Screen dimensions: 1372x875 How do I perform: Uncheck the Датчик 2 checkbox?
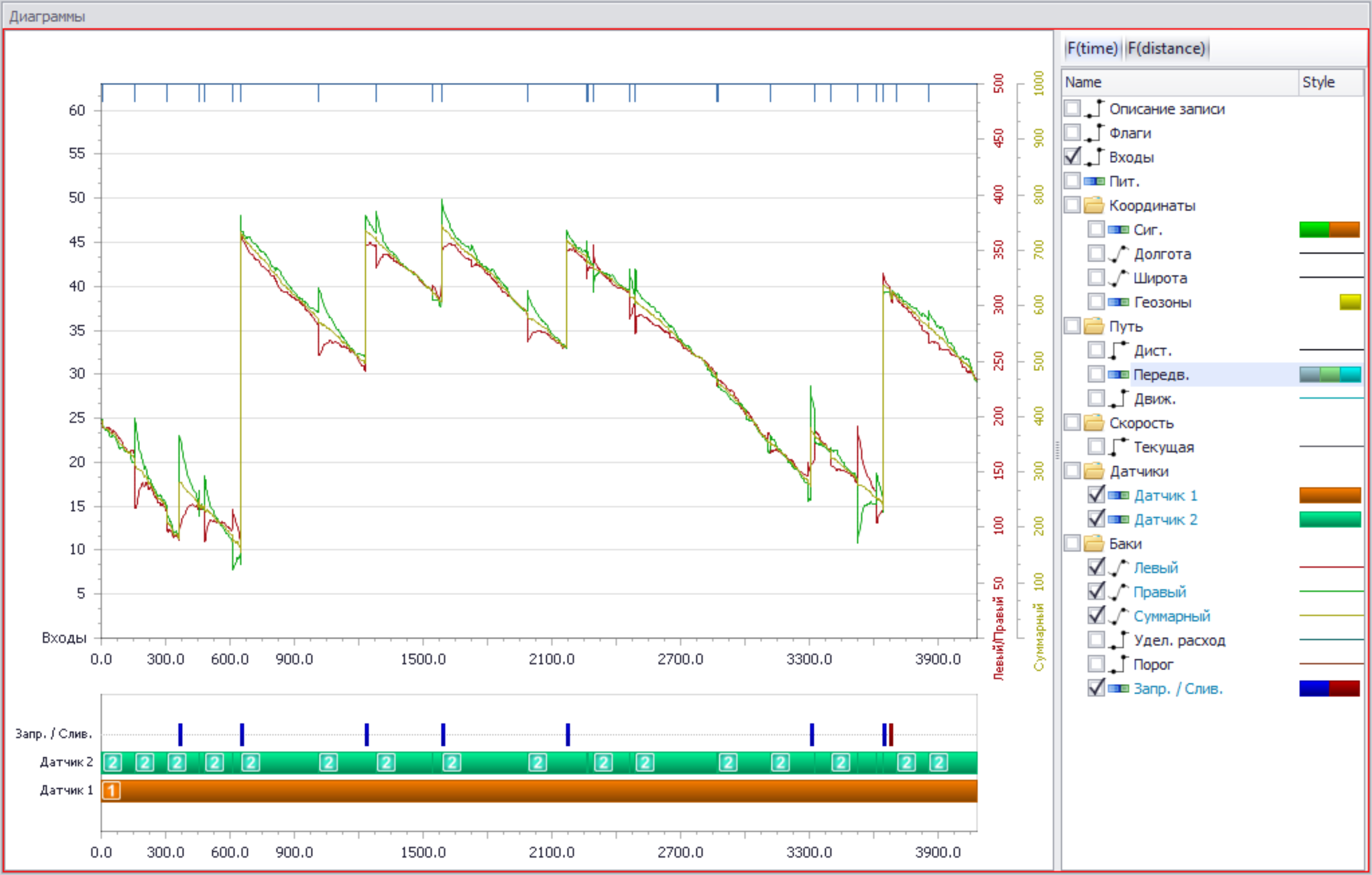(x=1096, y=519)
